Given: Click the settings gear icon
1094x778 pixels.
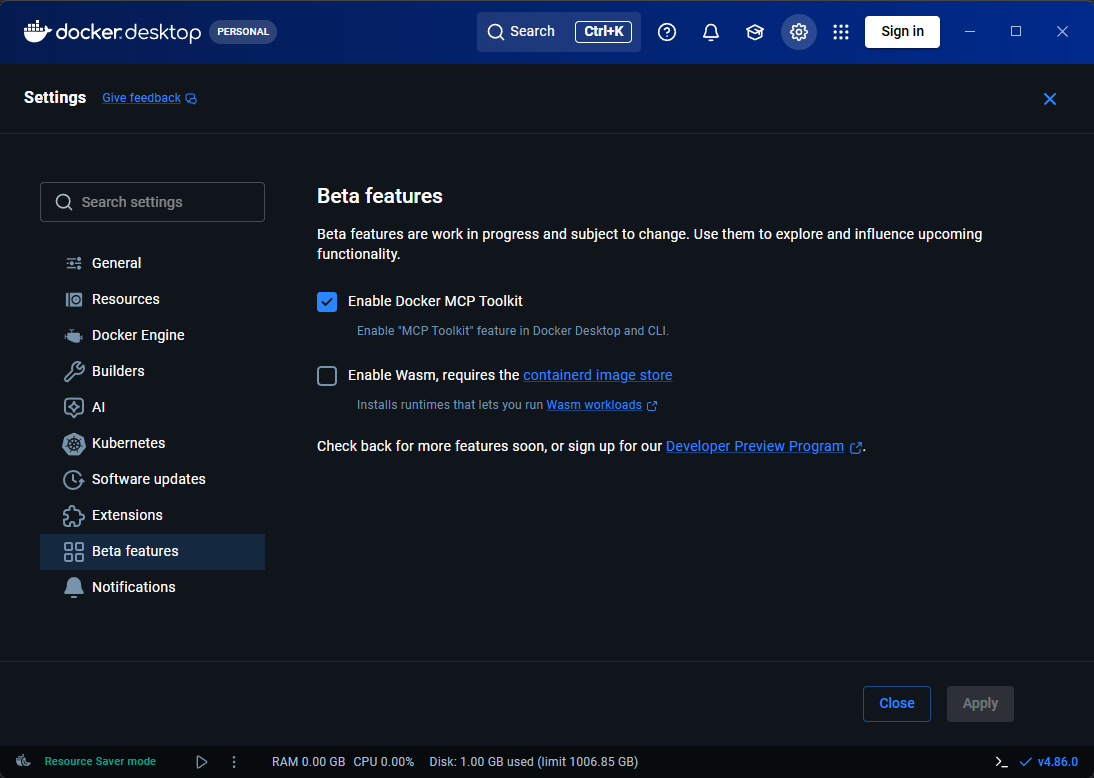Looking at the screenshot, I should 799,32.
